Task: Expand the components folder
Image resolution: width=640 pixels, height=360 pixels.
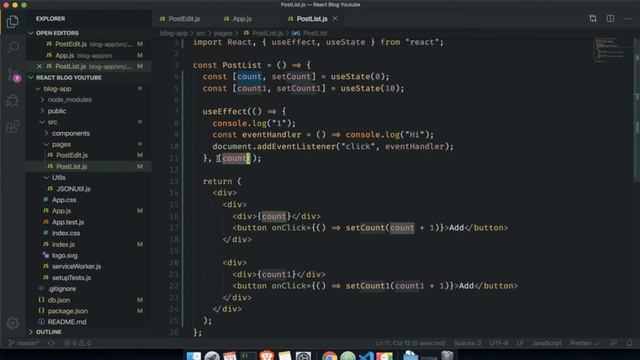Action: (x=71, y=133)
